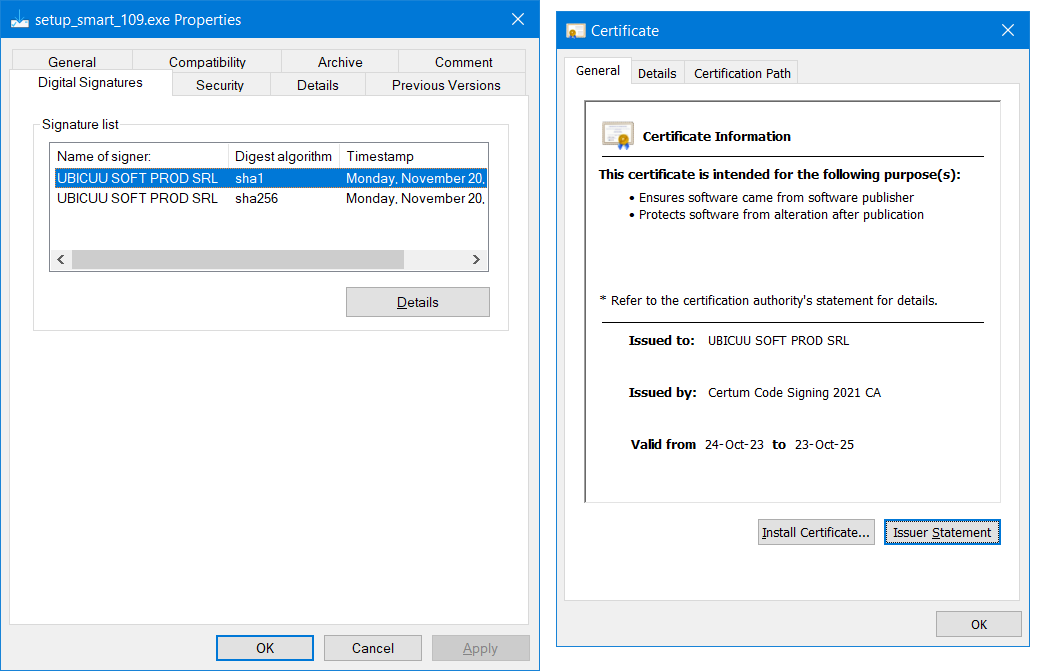
Task: Click the signature list horizontal scrollbar thumb
Action: coord(238,259)
